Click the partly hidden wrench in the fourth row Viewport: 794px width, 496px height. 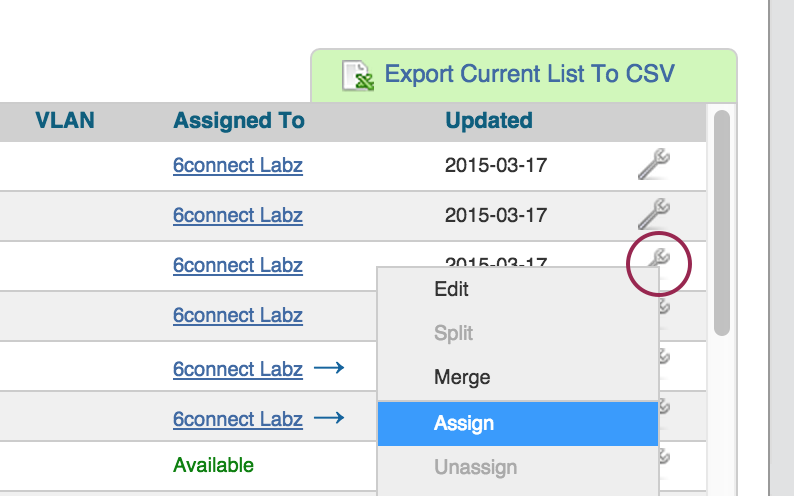click(663, 308)
